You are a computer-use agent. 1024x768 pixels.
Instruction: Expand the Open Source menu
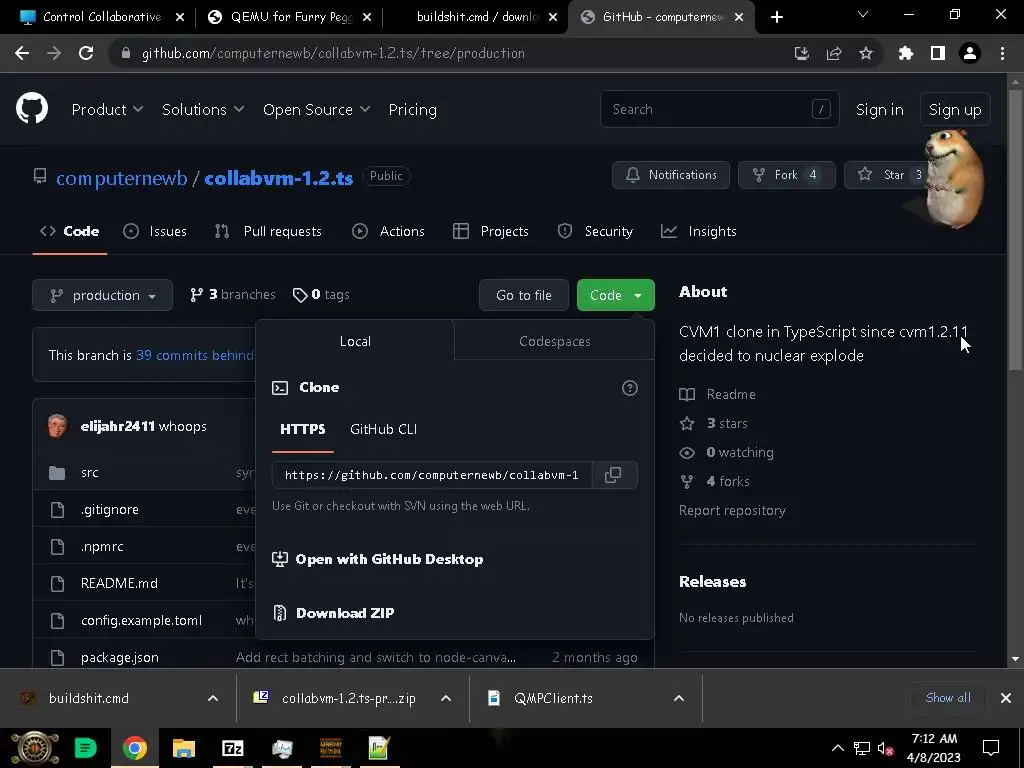(x=316, y=110)
